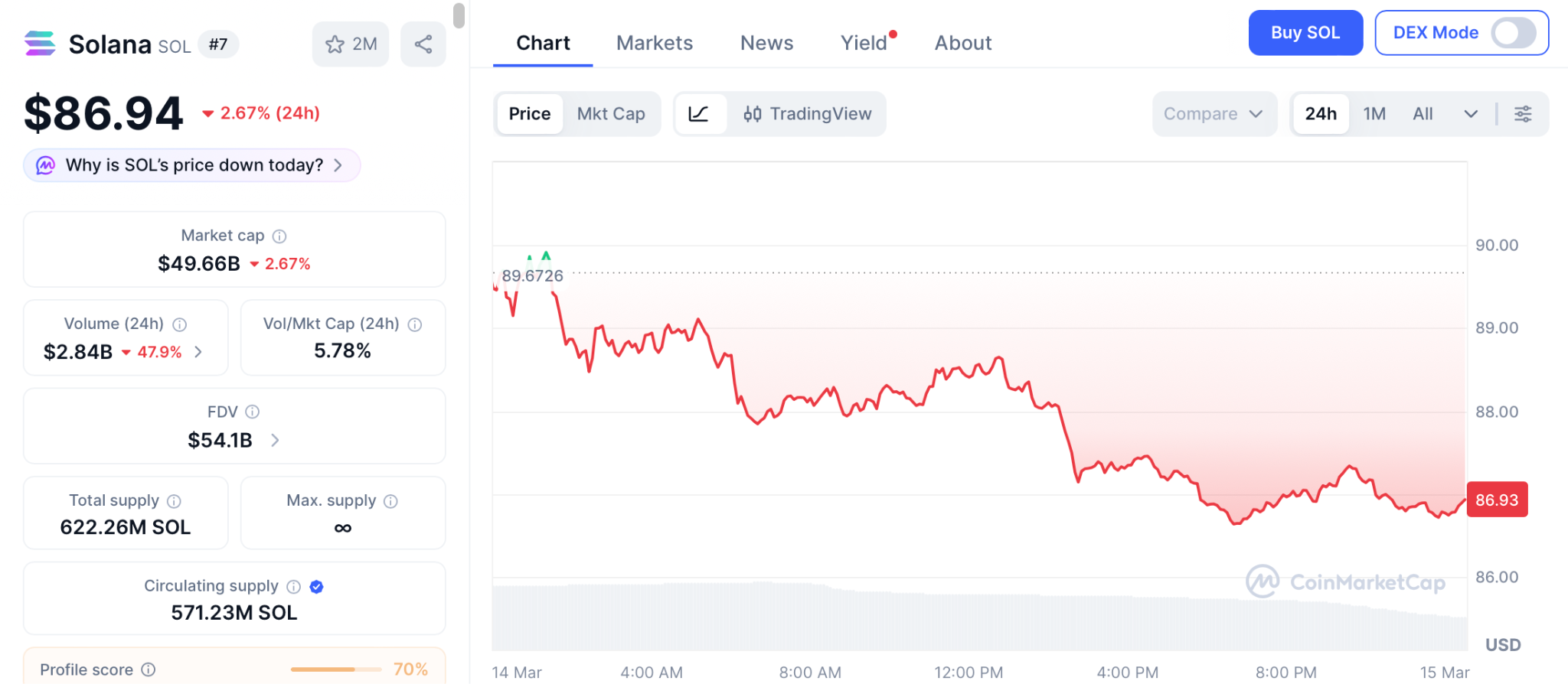
Task: Click the Solana logo
Action: point(40,44)
